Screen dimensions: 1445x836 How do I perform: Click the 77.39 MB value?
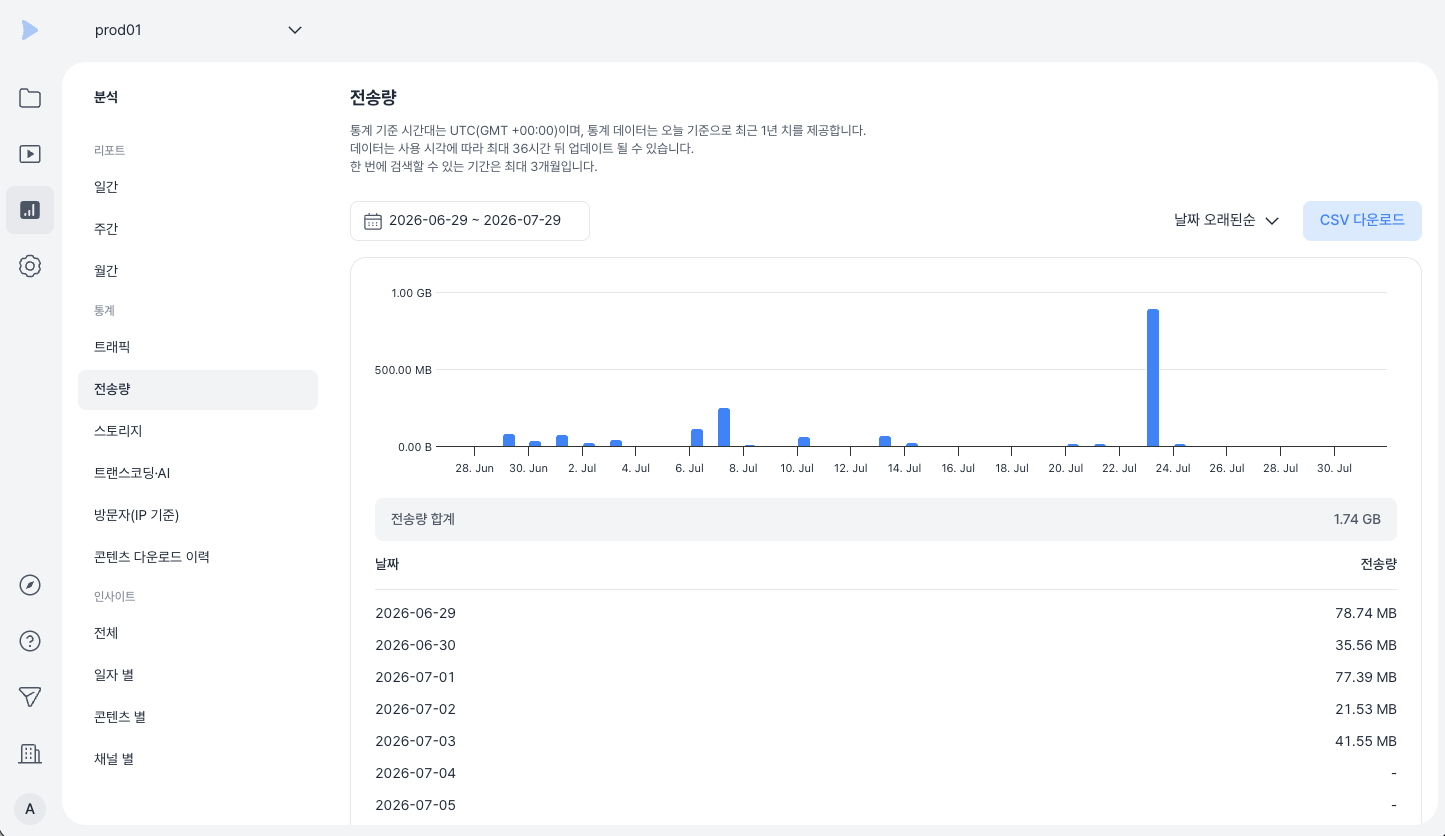pyautogui.click(x=1366, y=677)
